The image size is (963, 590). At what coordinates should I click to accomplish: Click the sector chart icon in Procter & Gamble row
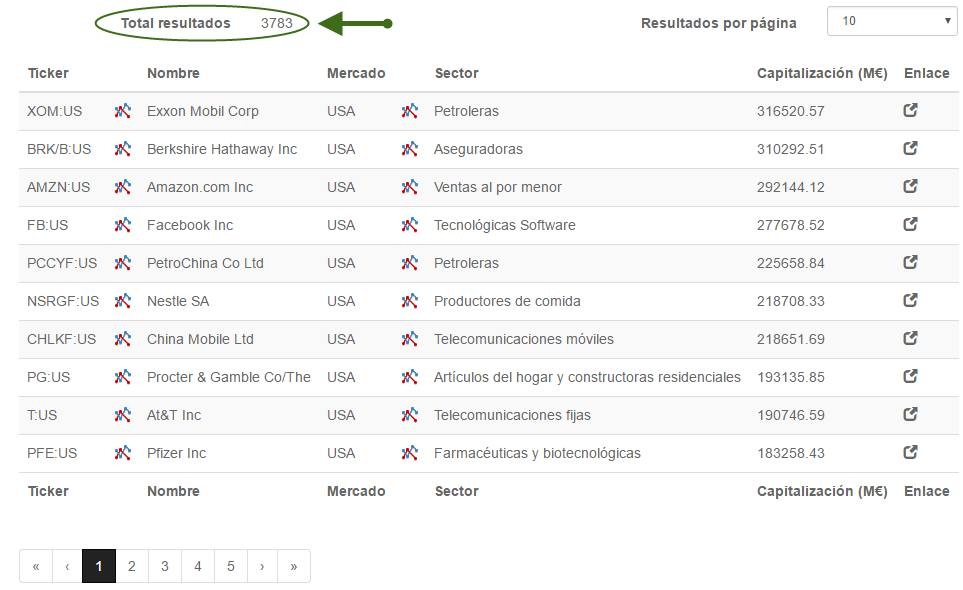point(410,377)
